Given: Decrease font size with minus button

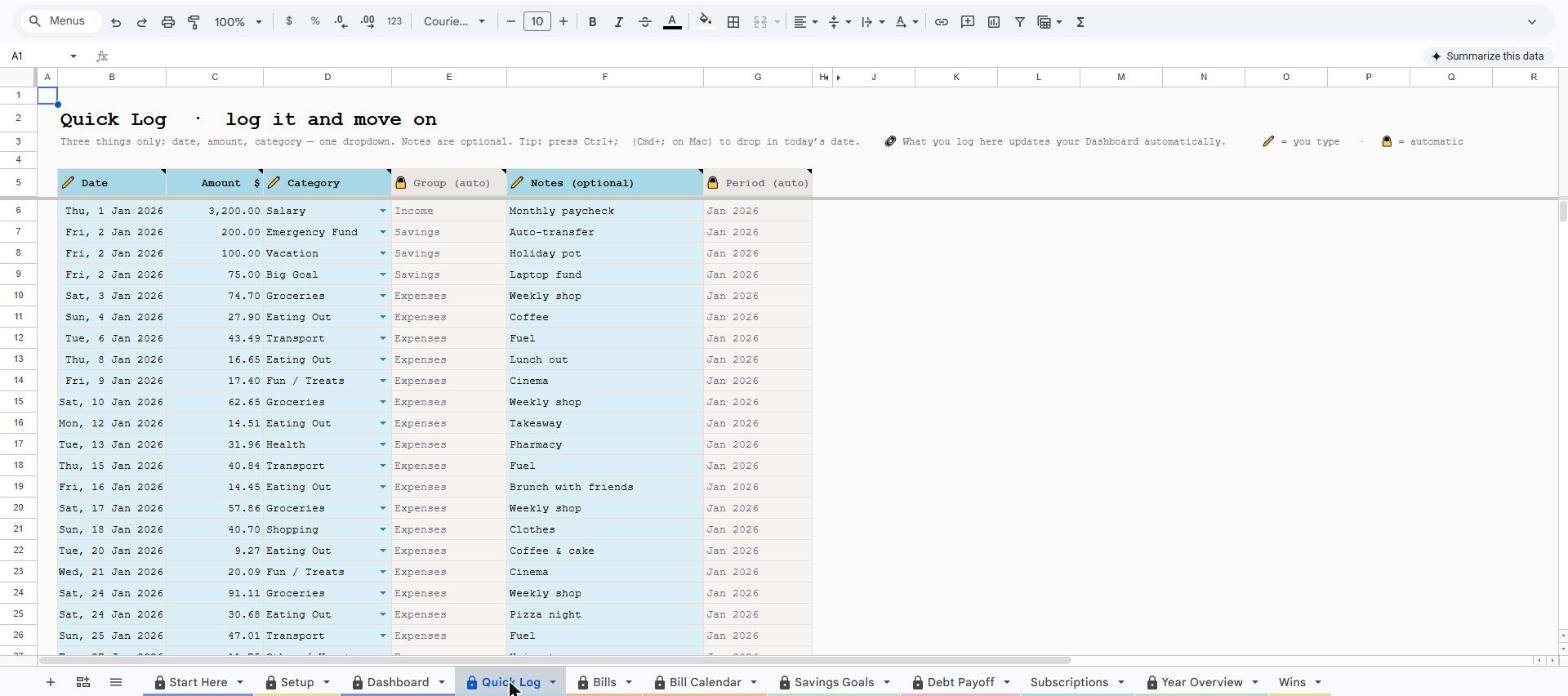Looking at the screenshot, I should (511, 22).
